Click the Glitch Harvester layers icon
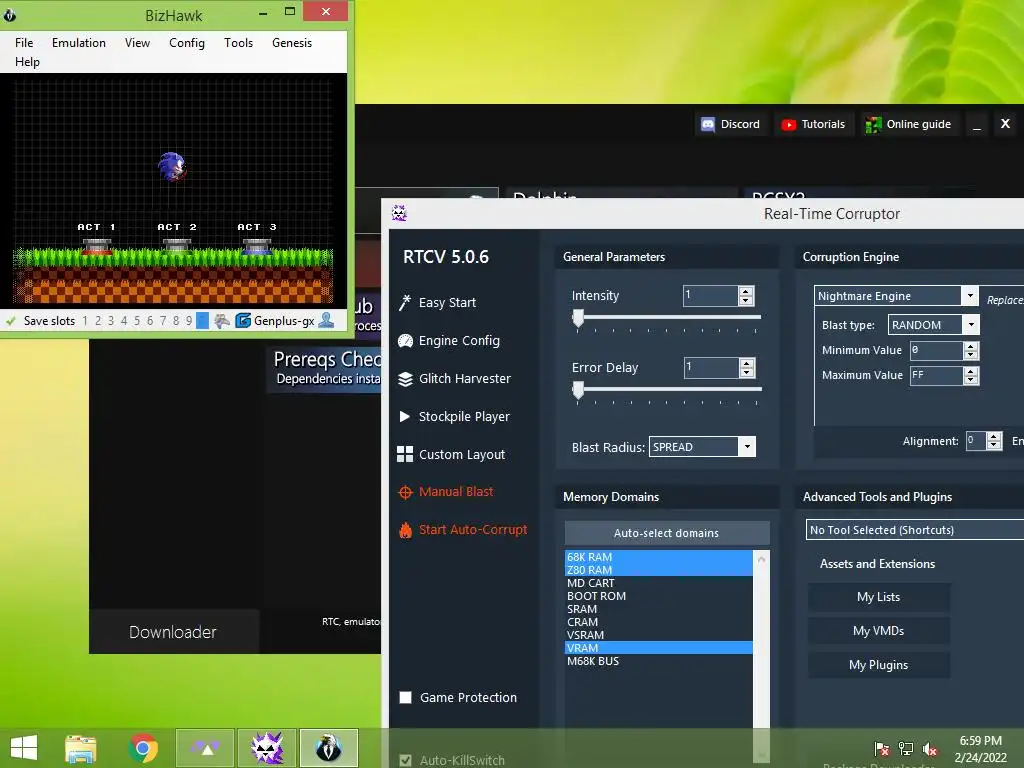This screenshot has height=768, width=1024. (405, 379)
